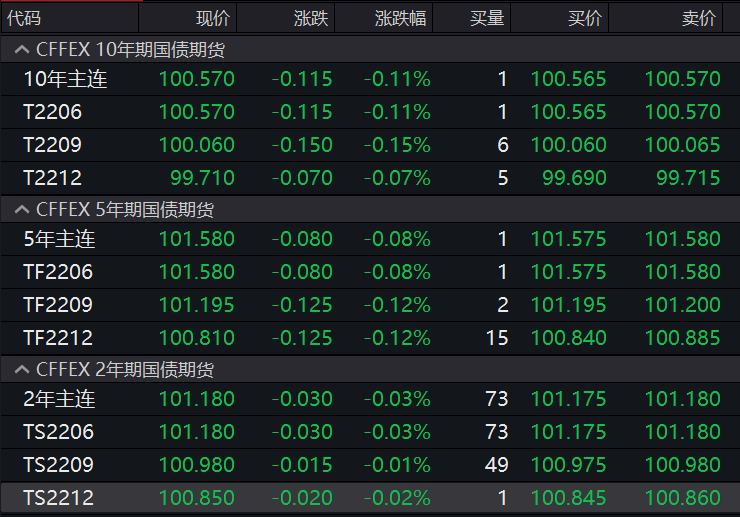The image size is (740, 517).
Task: Click TS2209 current price 100.980
Action: pyautogui.click(x=197, y=465)
